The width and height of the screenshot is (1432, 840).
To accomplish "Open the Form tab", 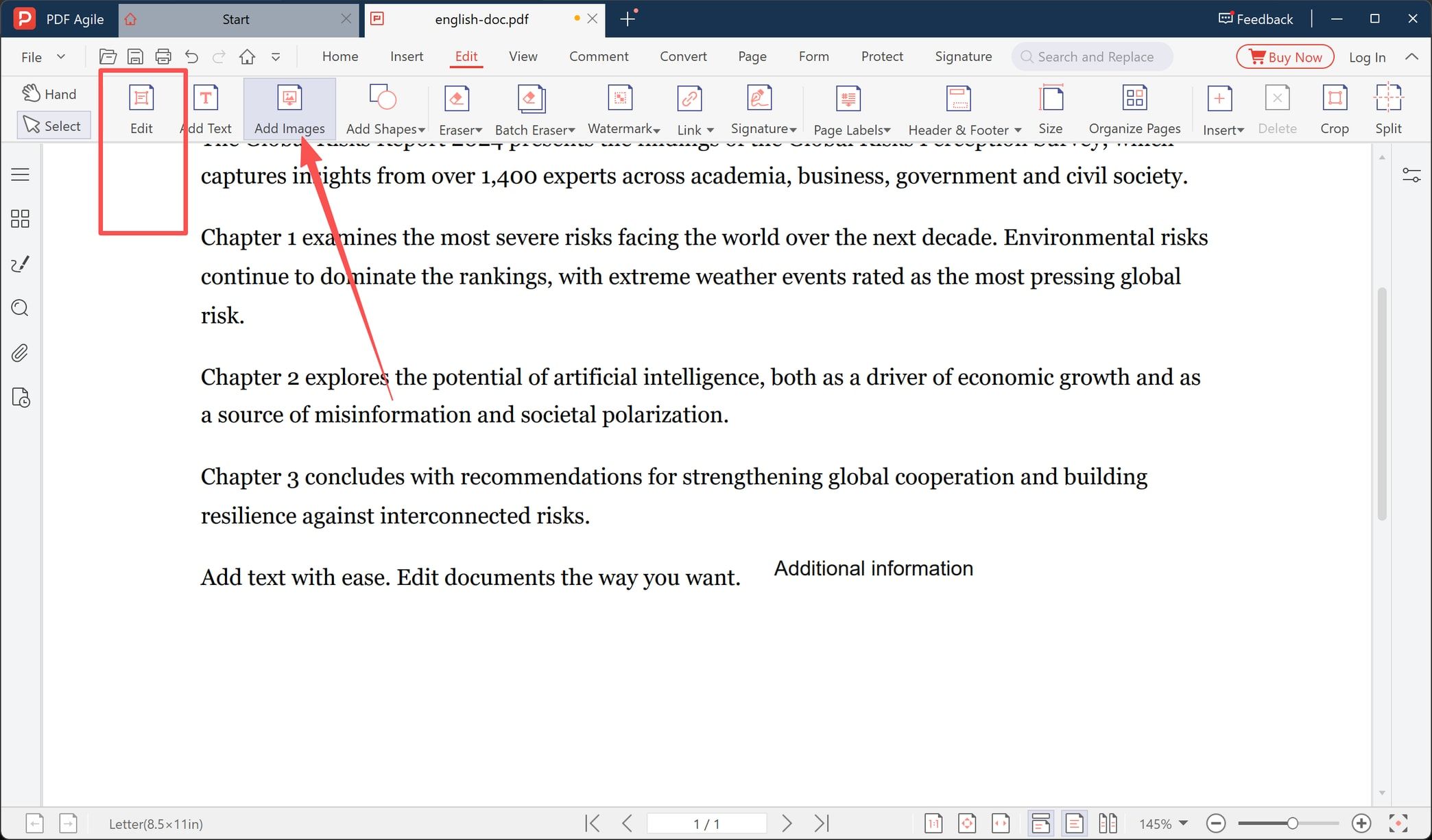I will pyautogui.click(x=814, y=56).
